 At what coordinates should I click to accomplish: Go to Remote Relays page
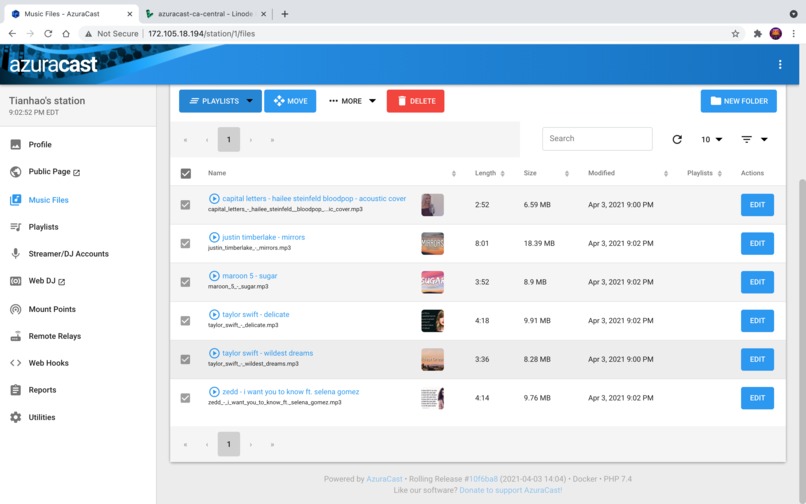pos(54,336)
